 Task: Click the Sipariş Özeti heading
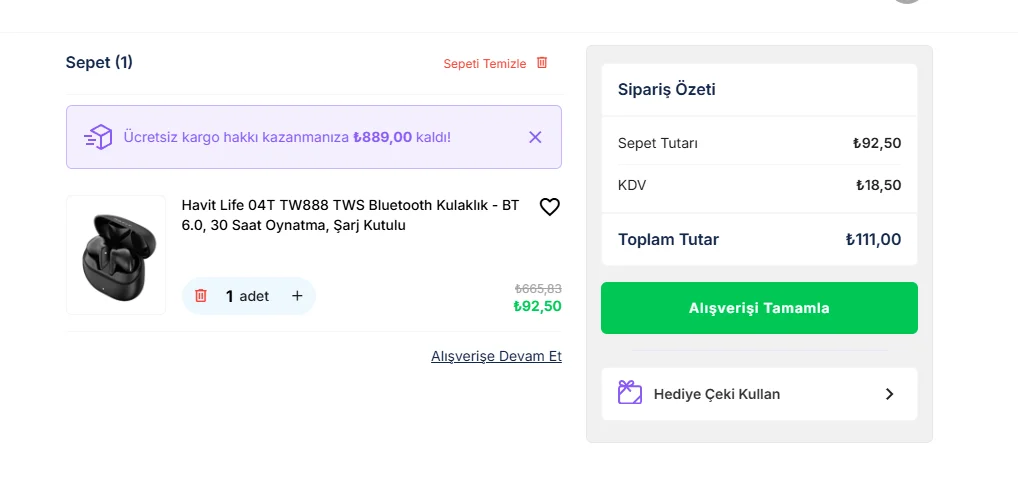(666, 90)
